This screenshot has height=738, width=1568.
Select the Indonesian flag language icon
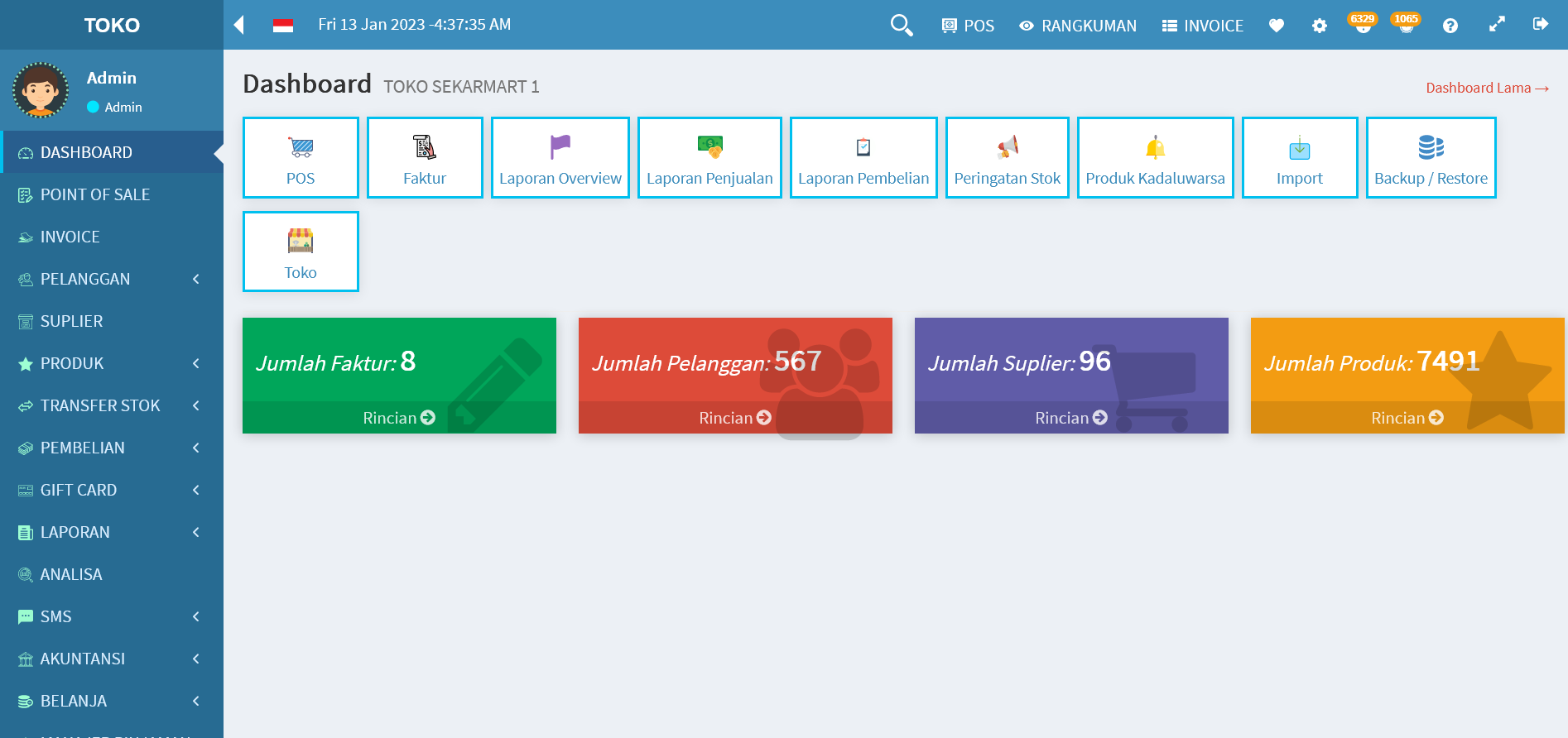[x=283, y=26]
